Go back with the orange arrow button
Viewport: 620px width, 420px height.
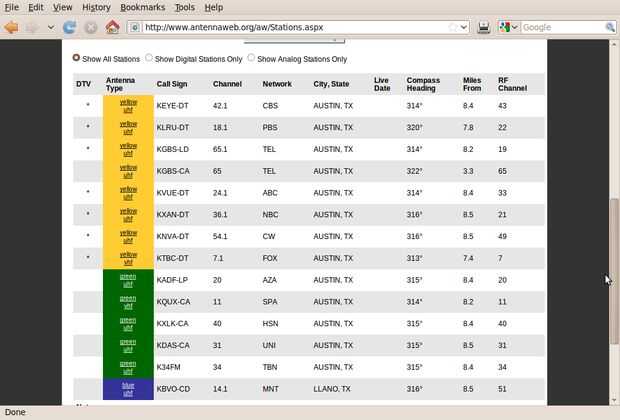(11, 27)
